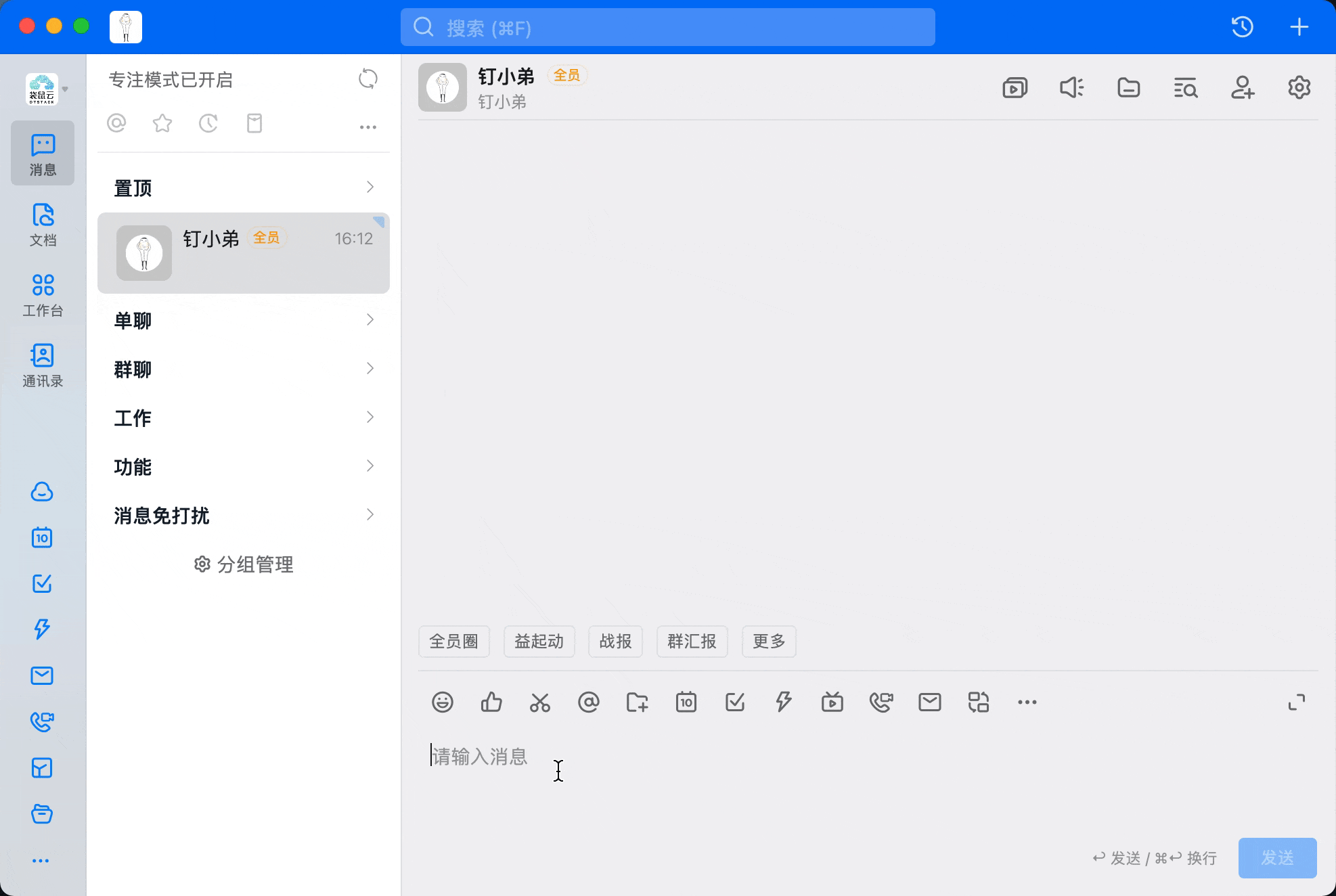Switch to the 文档 tab
Screen dimensions: 1336x896
coord(43,224)
